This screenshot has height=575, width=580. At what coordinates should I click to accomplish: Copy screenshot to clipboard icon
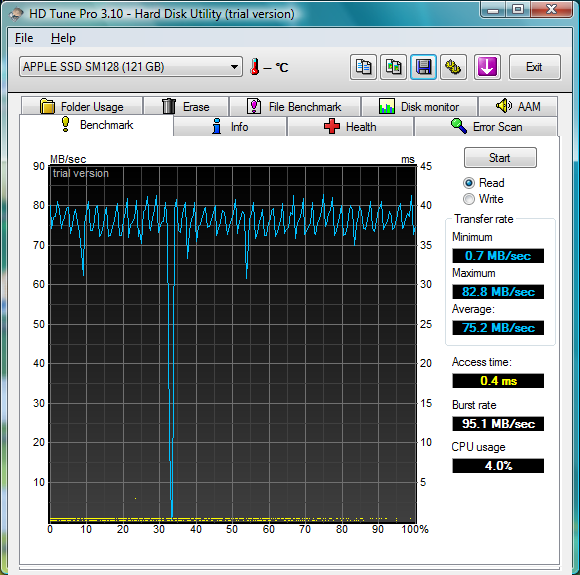pyautogui.click(x=393, y=67)
